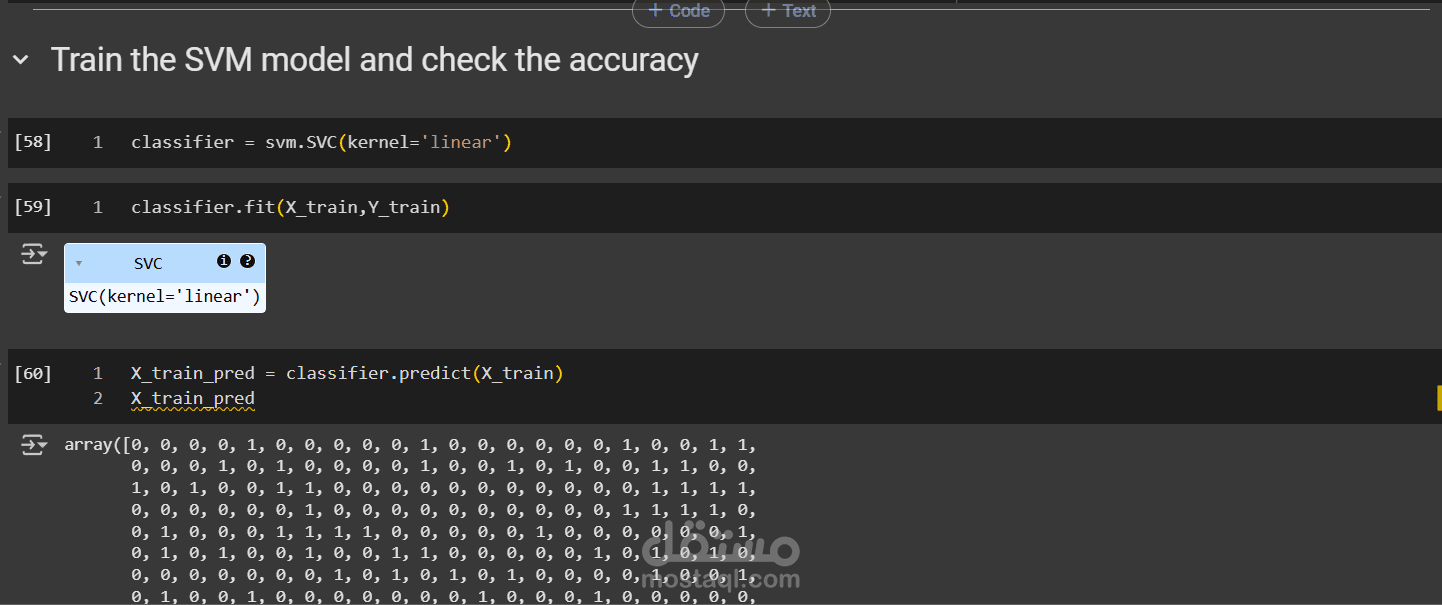Add a new Code cell
The width and height of the screenshot is (1442, 605).
(678, 11)
